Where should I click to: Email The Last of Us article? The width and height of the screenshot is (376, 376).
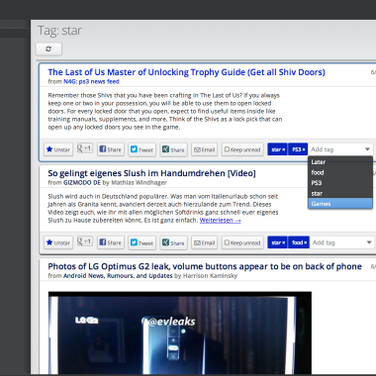coord(205,149)
